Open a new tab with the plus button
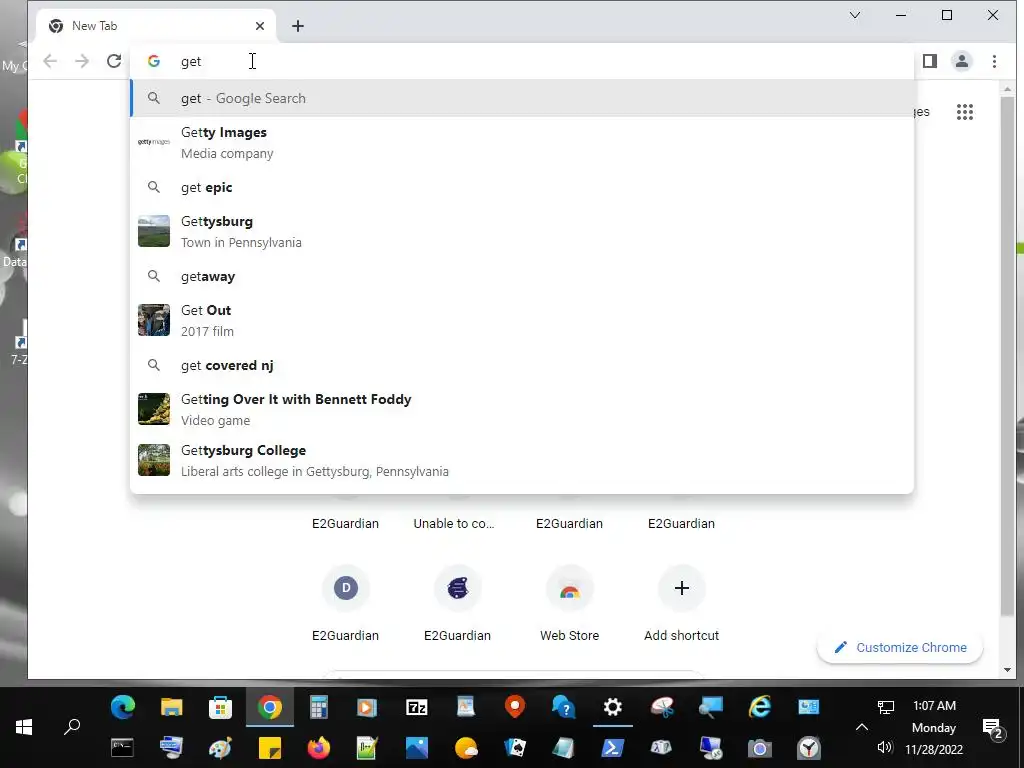The image size is (1024, 768). [298, 26]
